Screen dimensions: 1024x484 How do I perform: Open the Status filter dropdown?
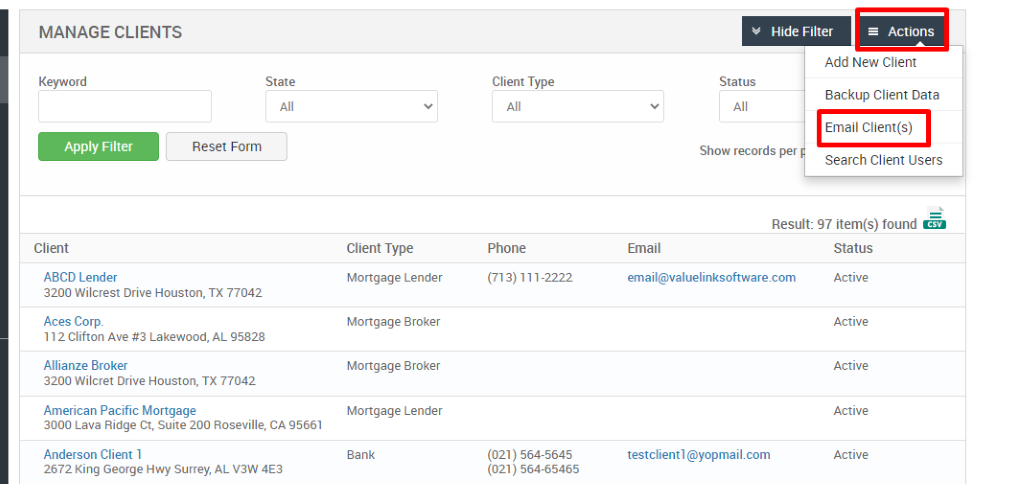[x=762, y=106]
